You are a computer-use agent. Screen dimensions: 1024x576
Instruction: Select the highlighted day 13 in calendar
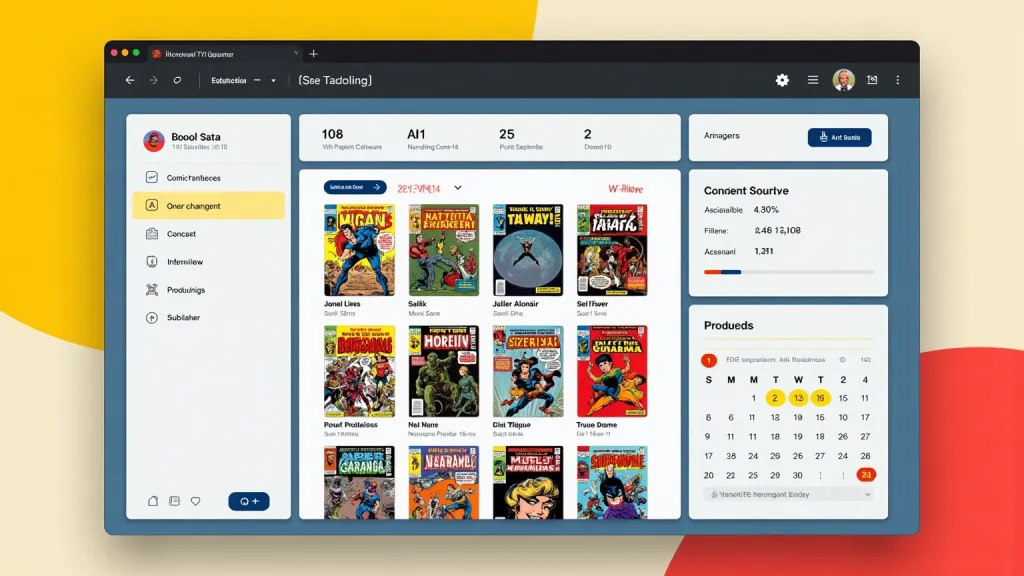pos(797,398)
